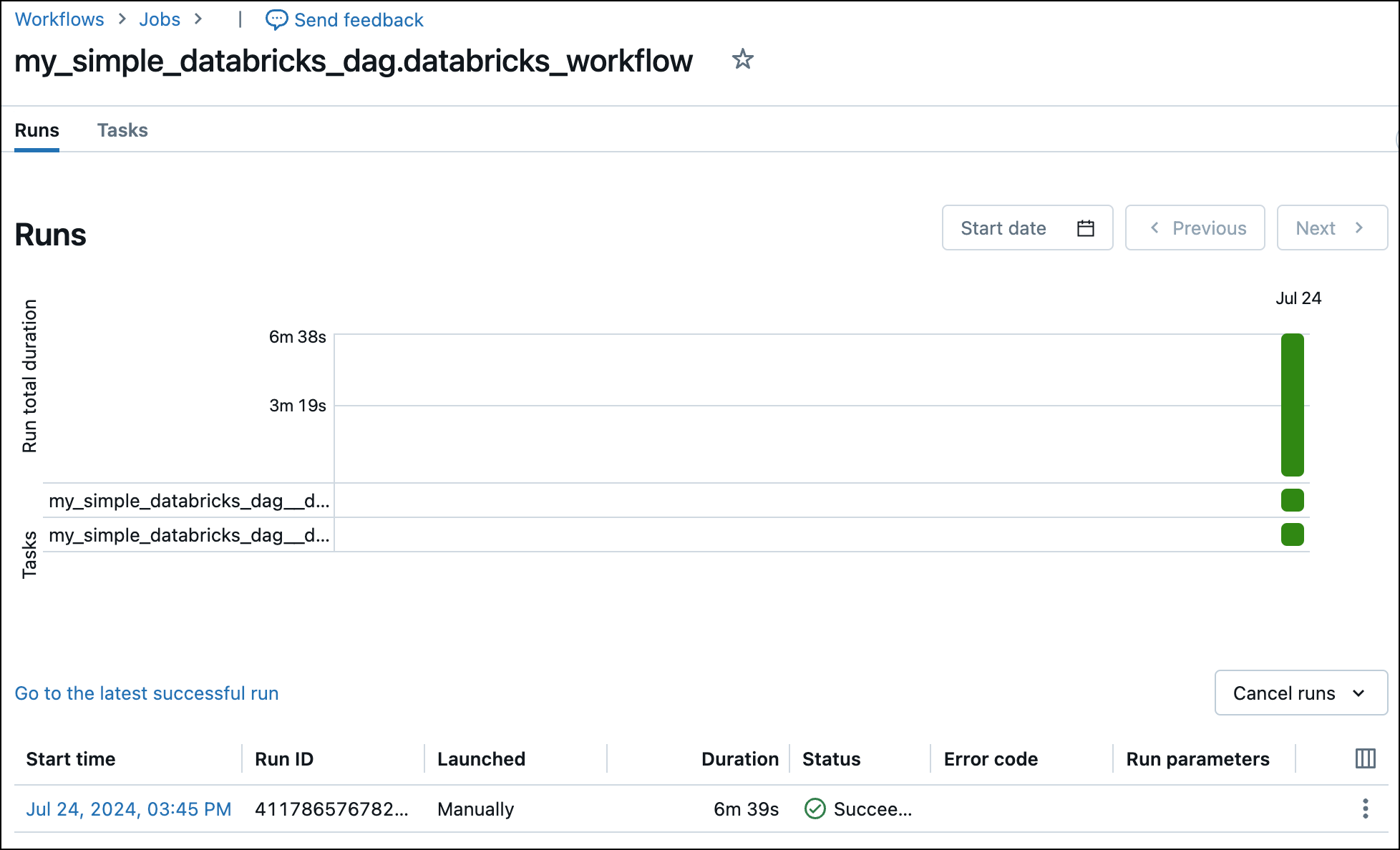1400x850 pixels.
Task: Click the Succeeded status check icon
Action: click(815, 809)
